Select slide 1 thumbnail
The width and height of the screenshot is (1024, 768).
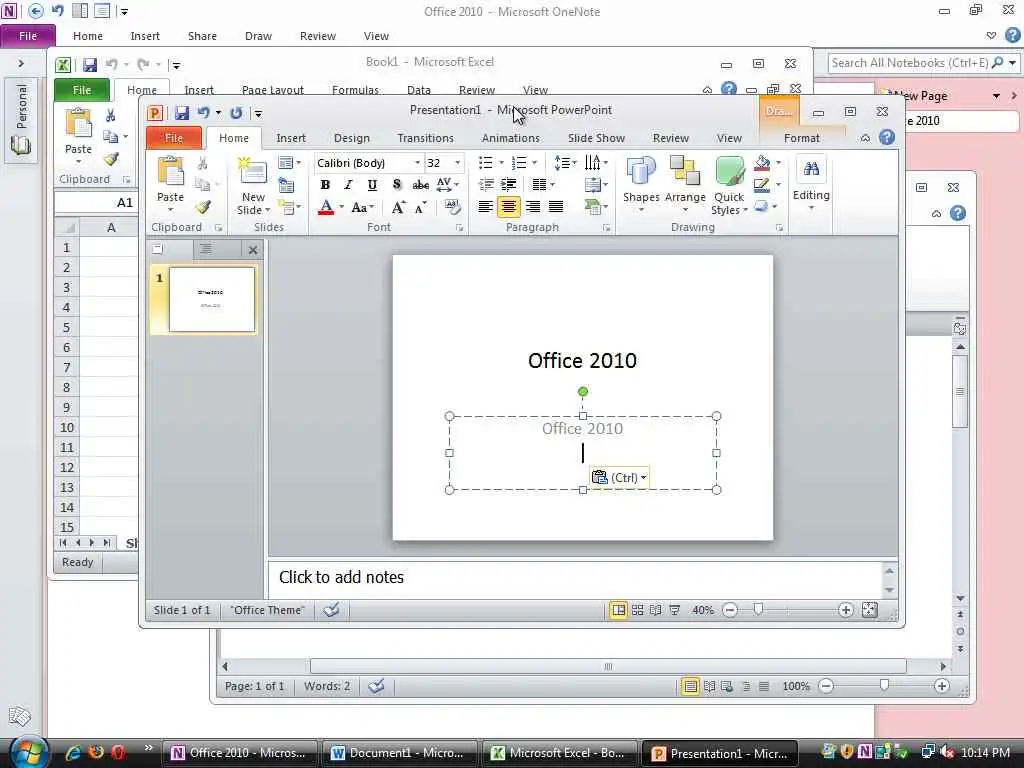(211, 299)
